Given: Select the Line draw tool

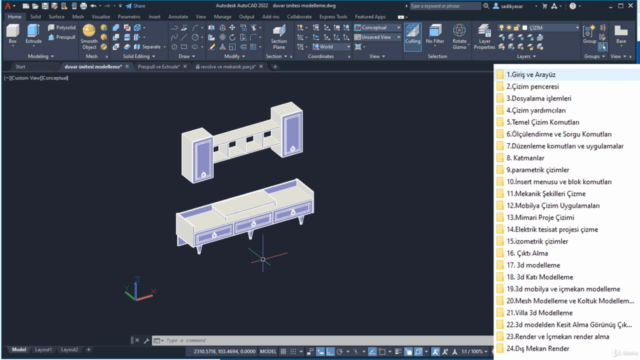Looking at the screenshot, I should [184, 37].
